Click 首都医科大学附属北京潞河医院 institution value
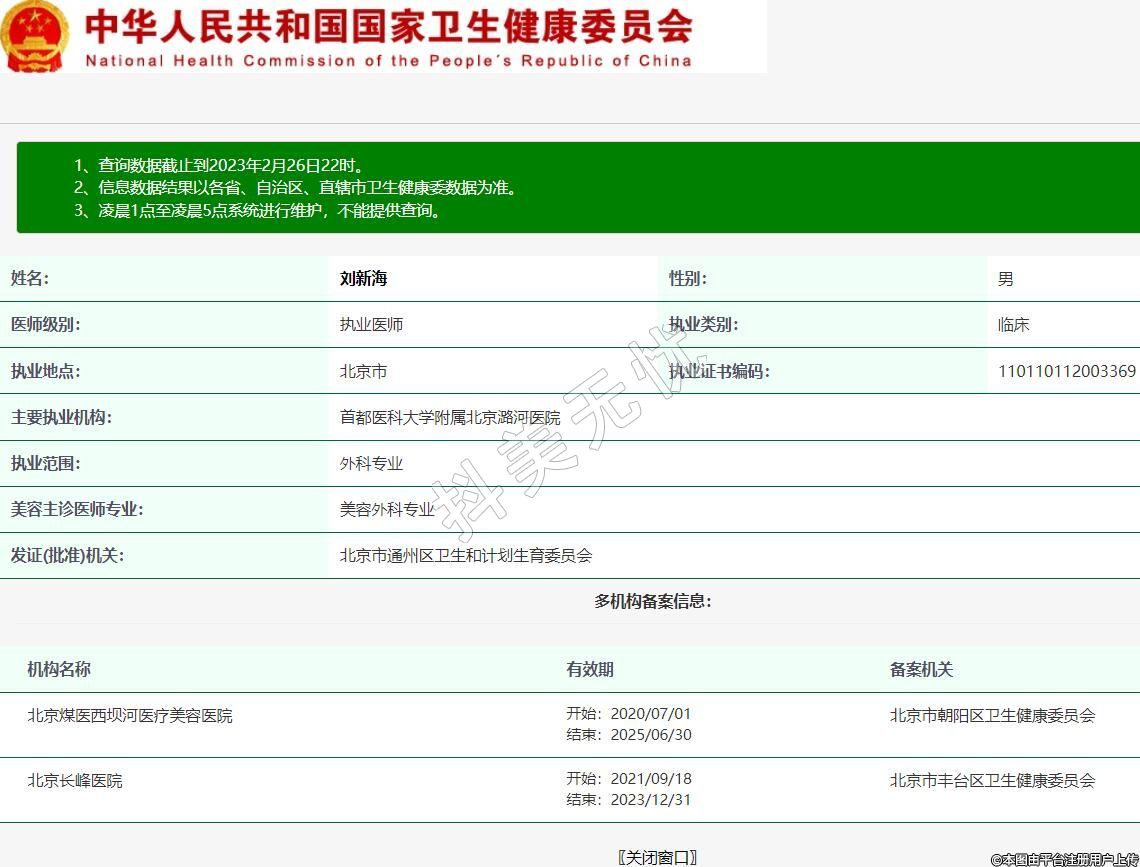 (450, 417)
